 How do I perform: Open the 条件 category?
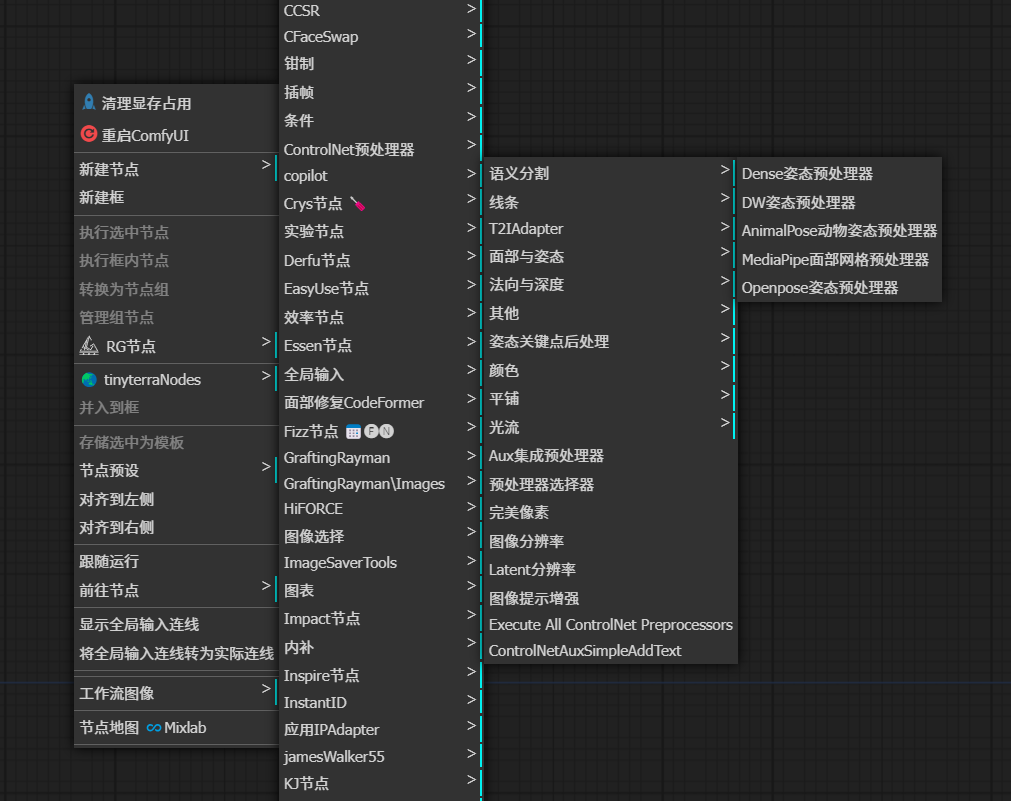pyautogui.click(x=380, y=121)
